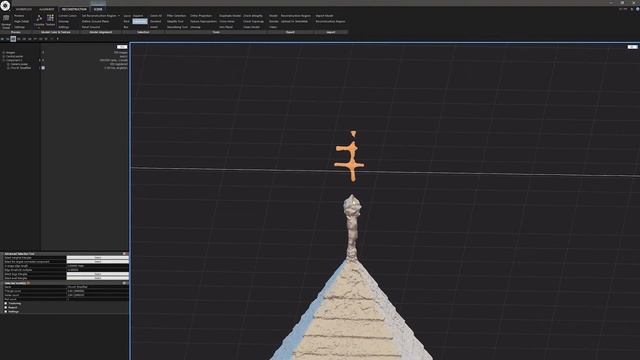The image size is (640, 360).
Task: Click Deselect in the ribbon
Action: 155,21
